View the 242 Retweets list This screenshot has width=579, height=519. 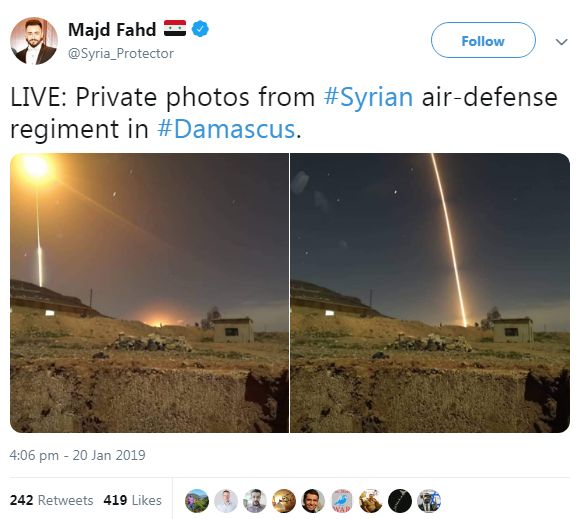pos(51,500)
